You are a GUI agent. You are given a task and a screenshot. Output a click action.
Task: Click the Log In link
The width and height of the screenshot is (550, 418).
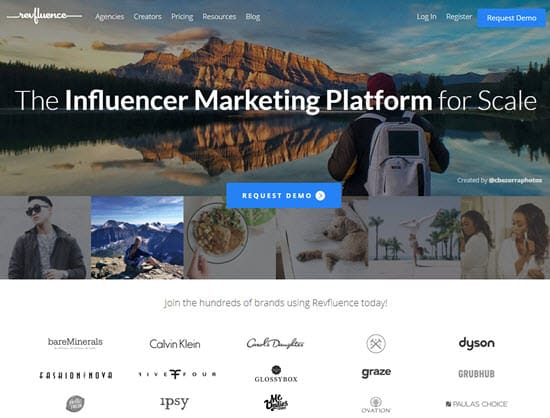[x=427, y=16]
